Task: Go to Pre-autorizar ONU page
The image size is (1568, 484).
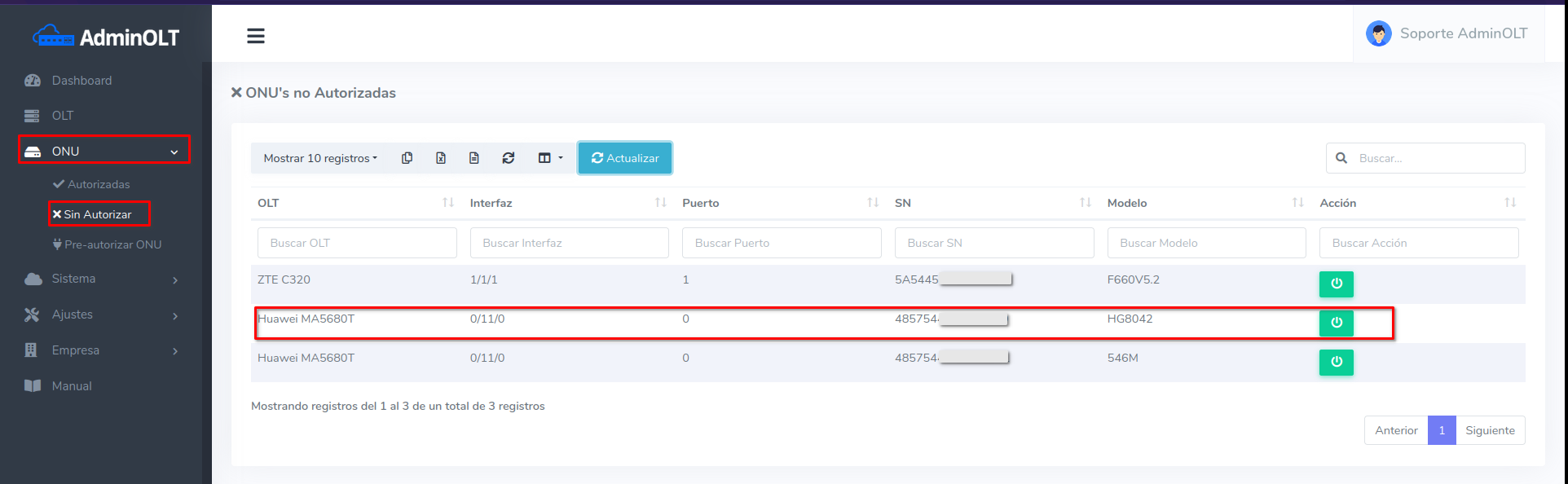Action: pos(112,244)
